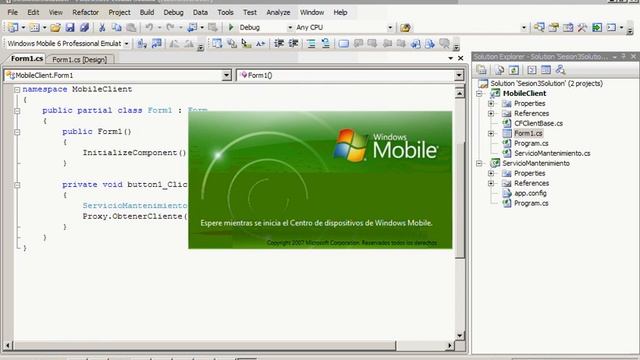Screen dimensions: 640x360
Task: Open the File menu
Action: pyautogui.click(x=12, y=12)
